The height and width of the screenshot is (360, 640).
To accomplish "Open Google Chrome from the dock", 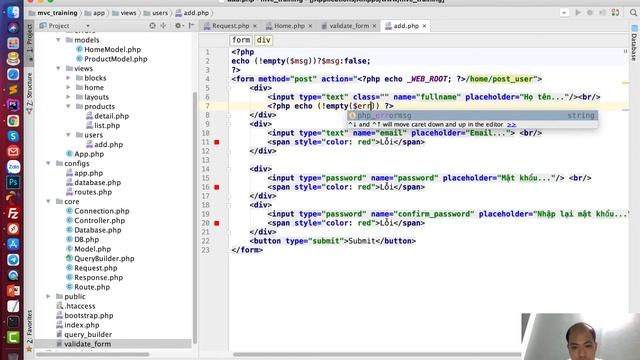I will pos(13,121).
